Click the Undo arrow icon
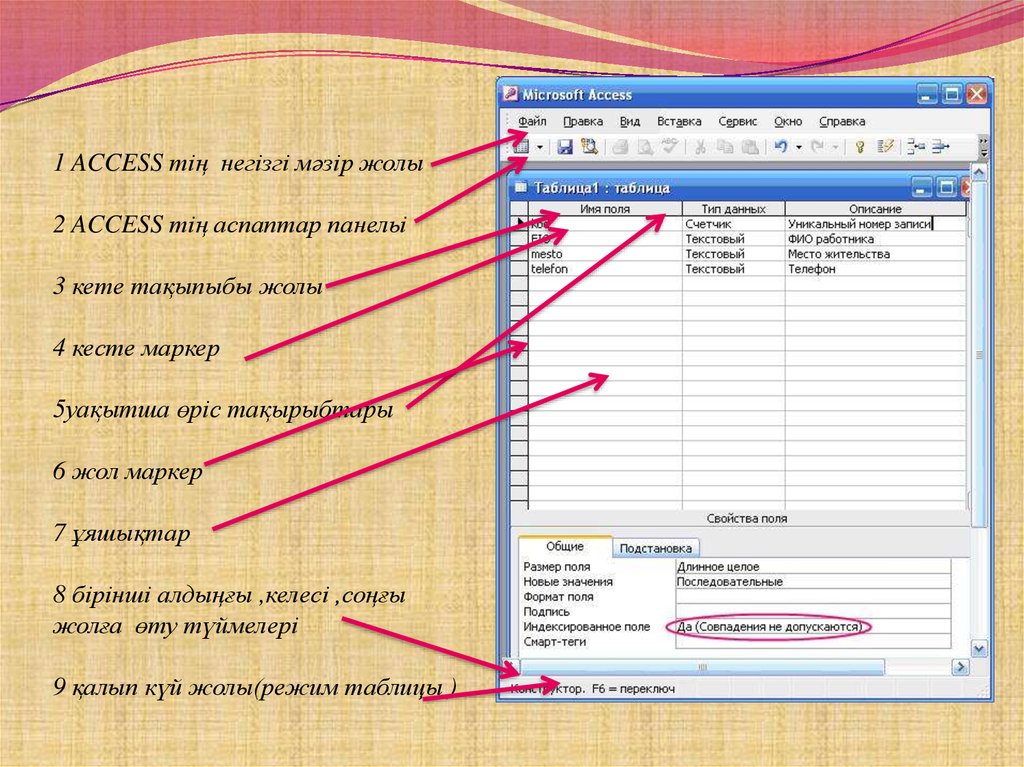This screenshot has height=767, width=1024. tap(781, 148)
